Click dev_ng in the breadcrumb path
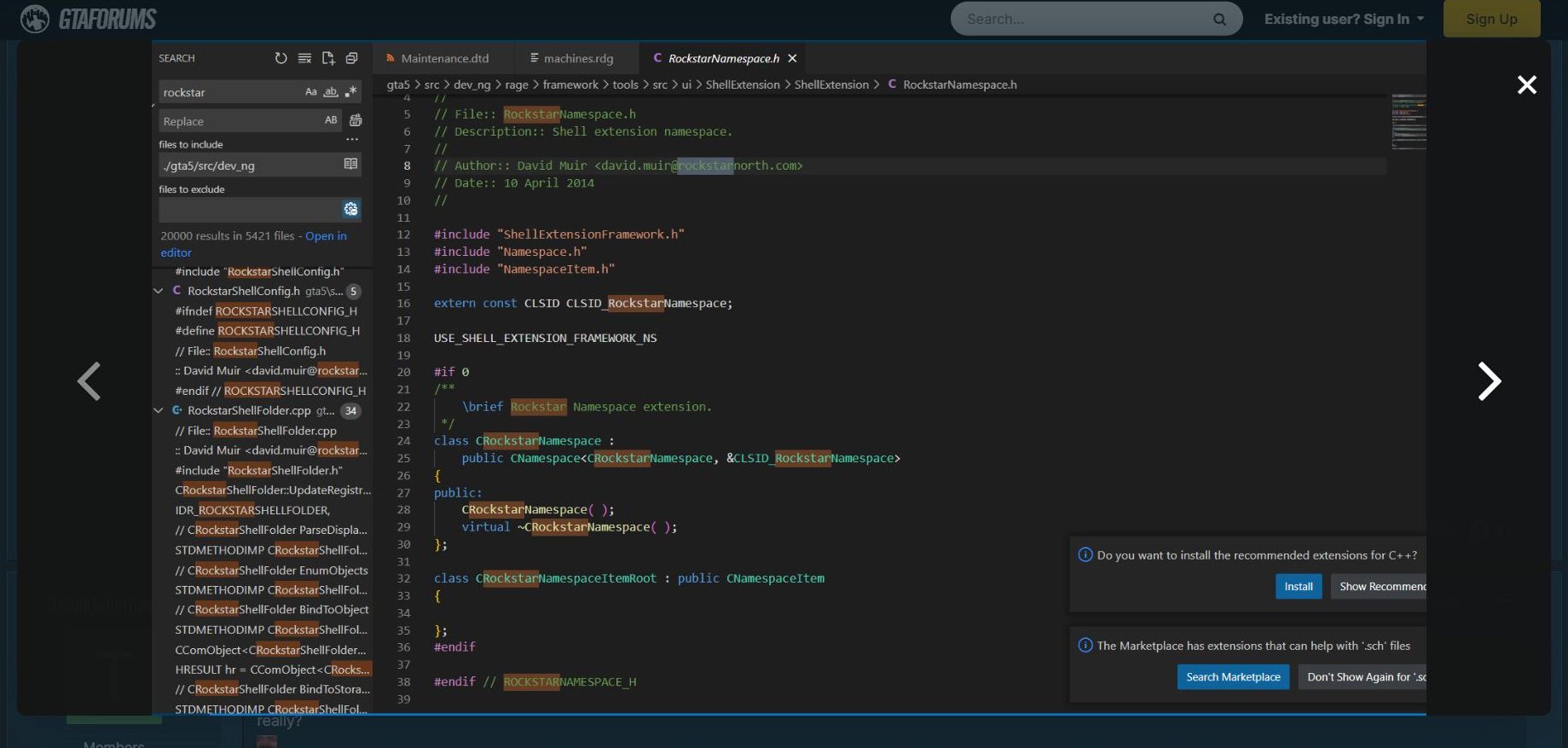Viewport: 1568px width, 748px height. [472, 84]
